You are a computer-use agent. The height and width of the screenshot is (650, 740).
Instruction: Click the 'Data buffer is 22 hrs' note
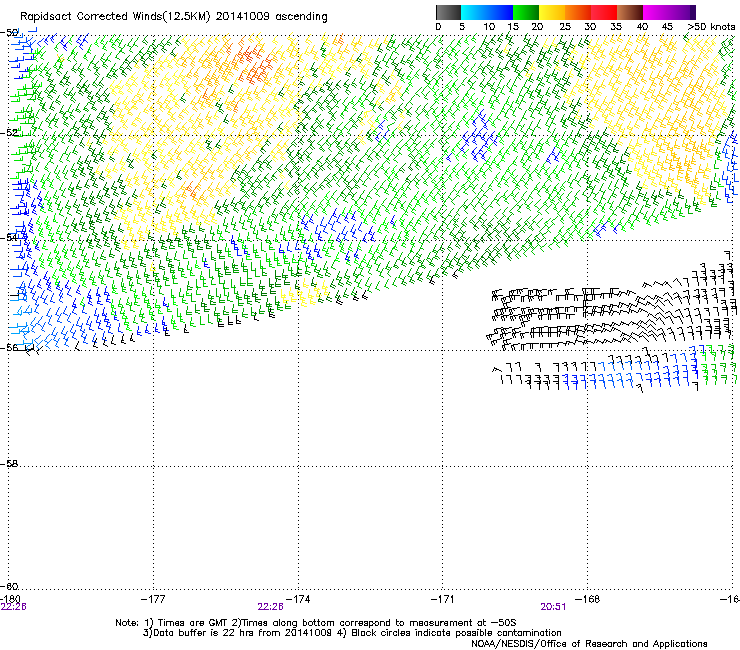[352, 633]
